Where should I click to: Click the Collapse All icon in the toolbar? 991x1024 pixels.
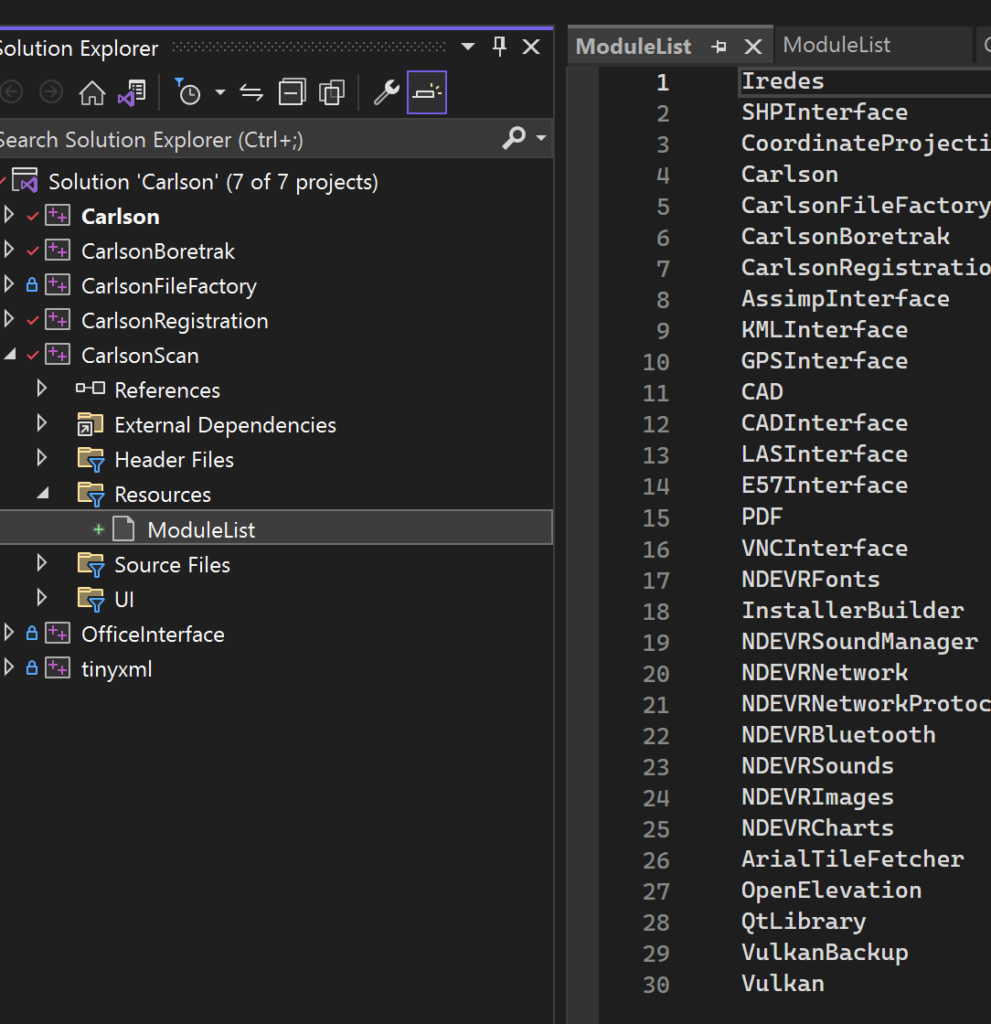(x=291, y=92)
